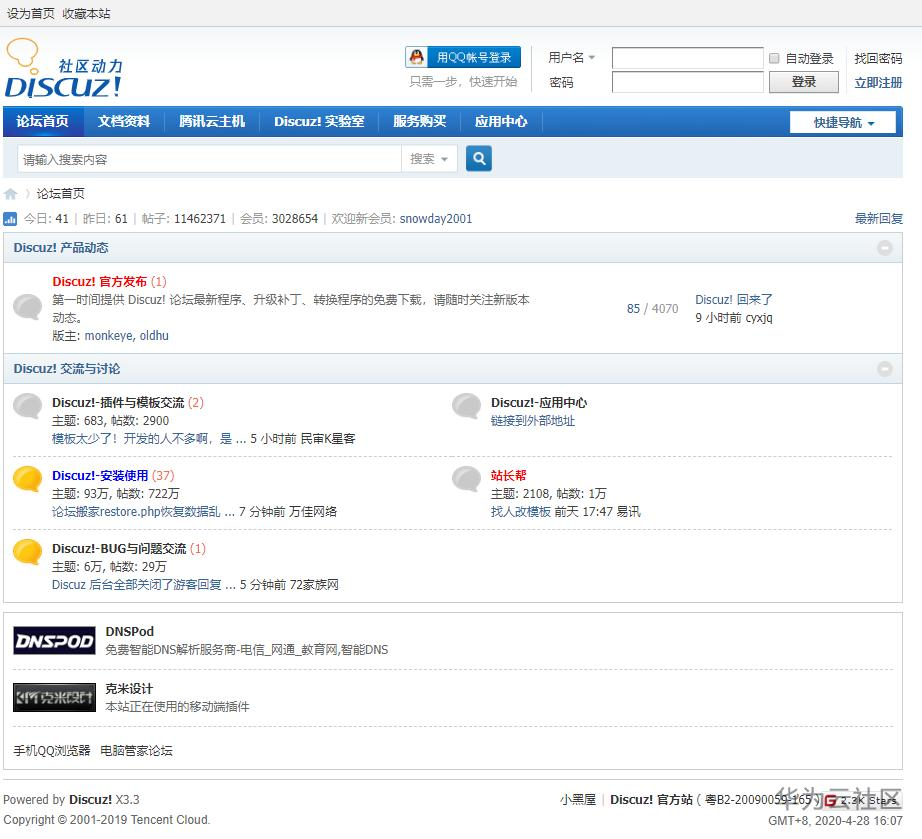This screenshot has height=839, width=922.
Task: Toggle the 自动登录 checkbox
Action: pos(774,58)
